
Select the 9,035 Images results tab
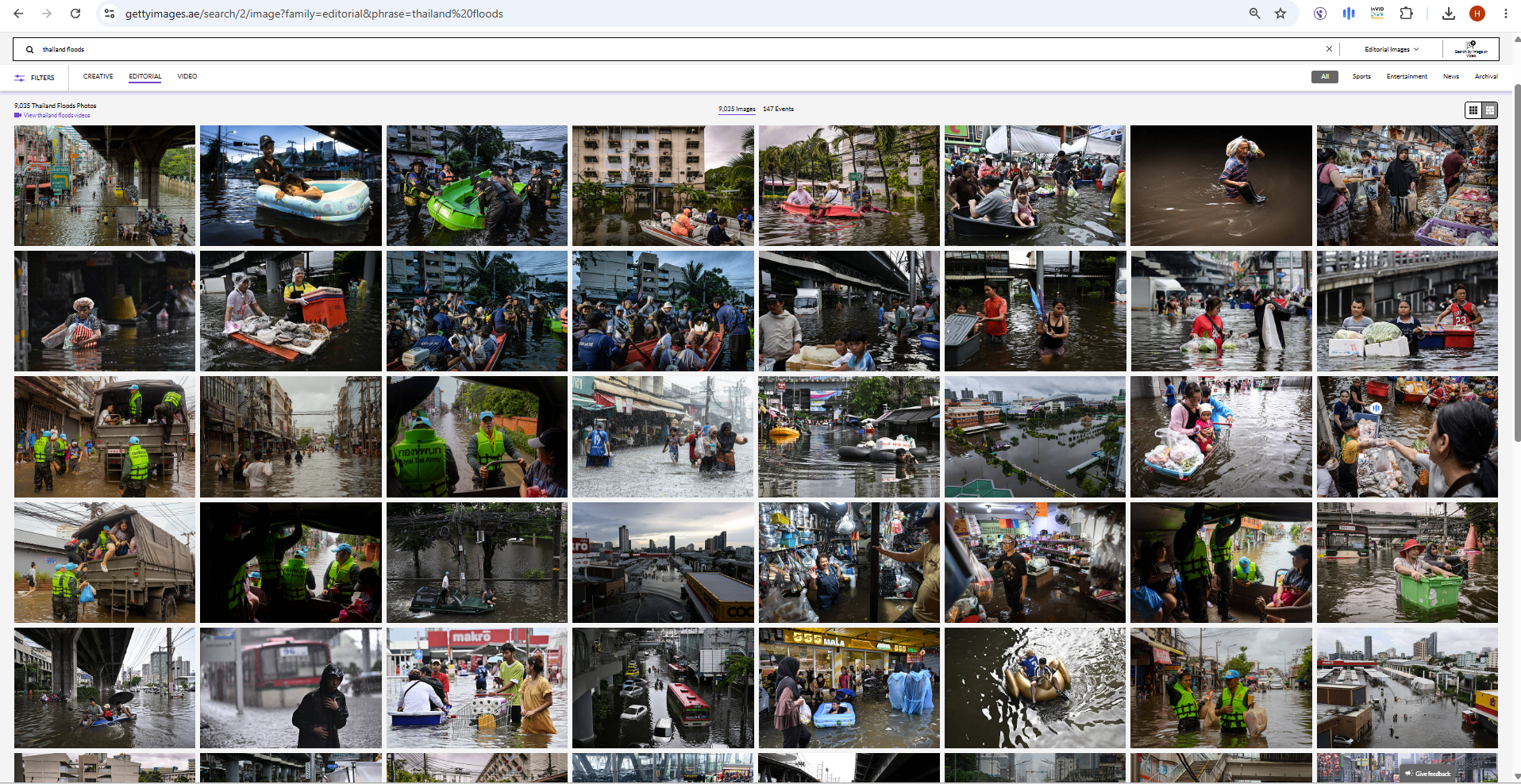[x=737, y=109]
